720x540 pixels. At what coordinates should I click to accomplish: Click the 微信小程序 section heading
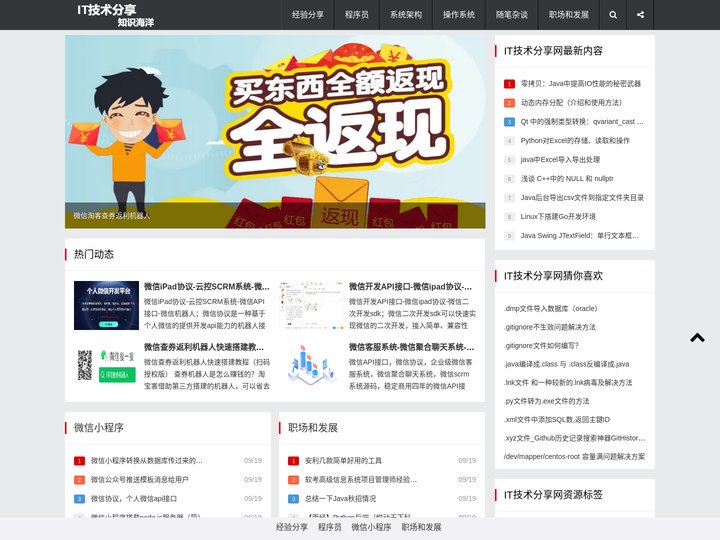point(99,428)
